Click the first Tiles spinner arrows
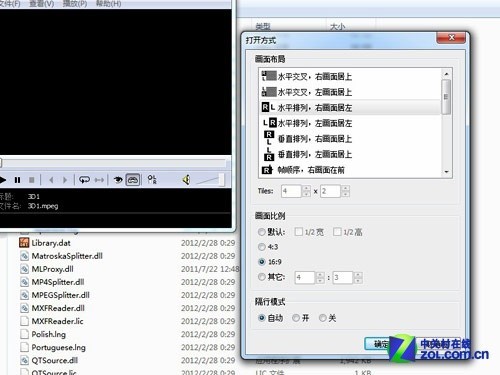Screen dimensions: 500x375 (306, 191)
